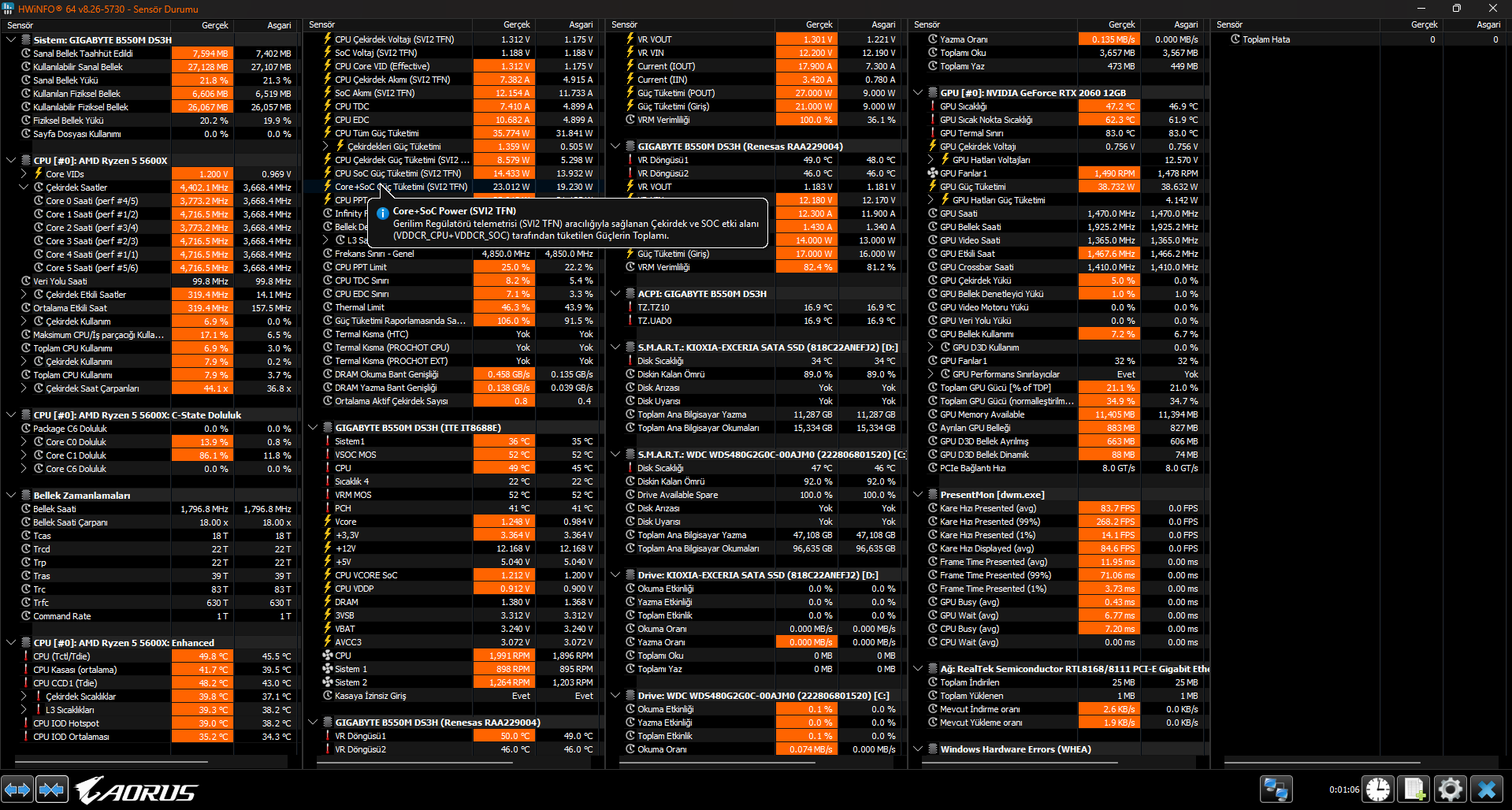Image resolution: width=1512 pixels, height=810 pixels.
Task: Open the remote network monitoring icon
Action: pyautogui.click(x=1276, y=789)
